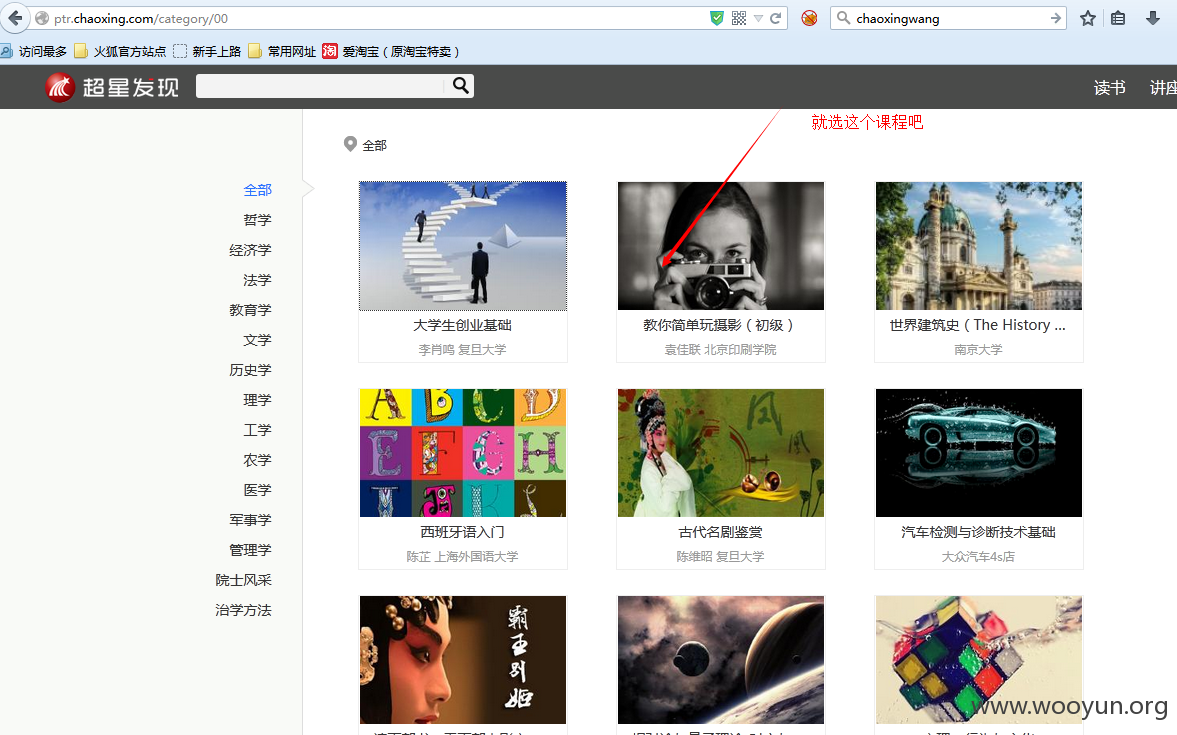Viewport: 1177px width, 735px height.
Task: Open the cathedral thumbnail of 世界建筑史
Action: pos(979,246)
